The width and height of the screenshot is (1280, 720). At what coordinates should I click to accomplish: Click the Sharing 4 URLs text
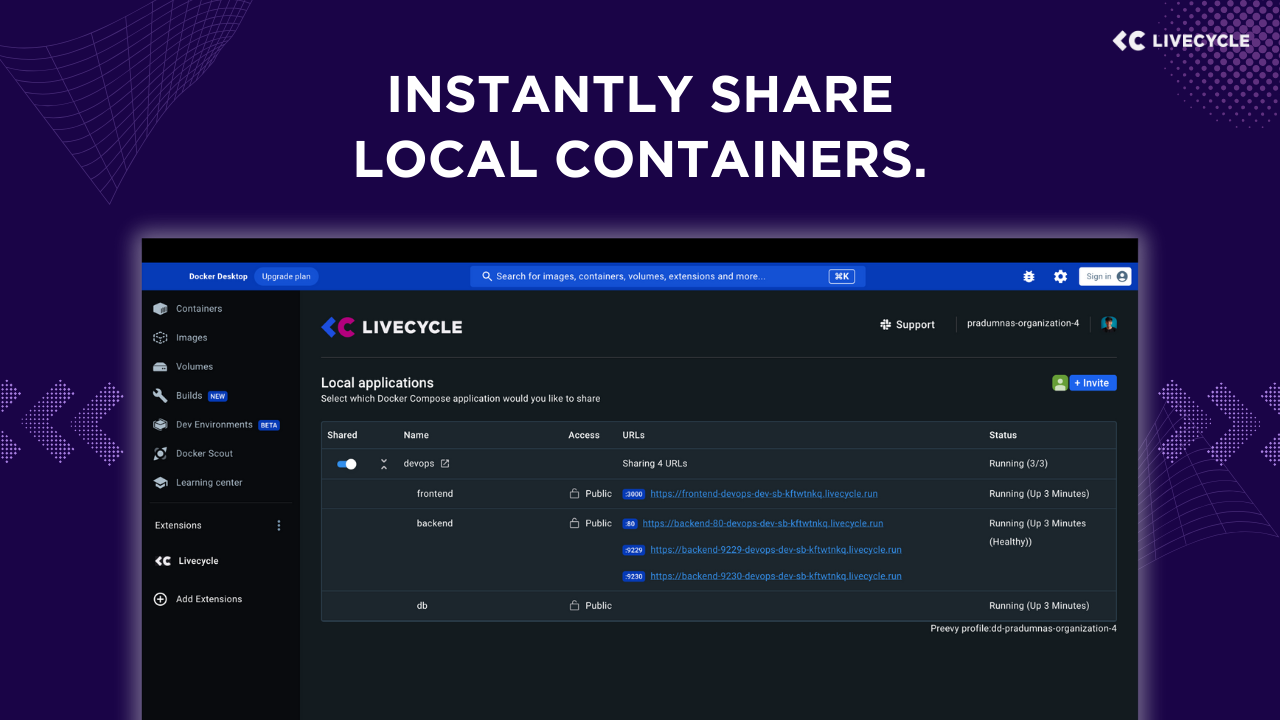pos(654,464)
